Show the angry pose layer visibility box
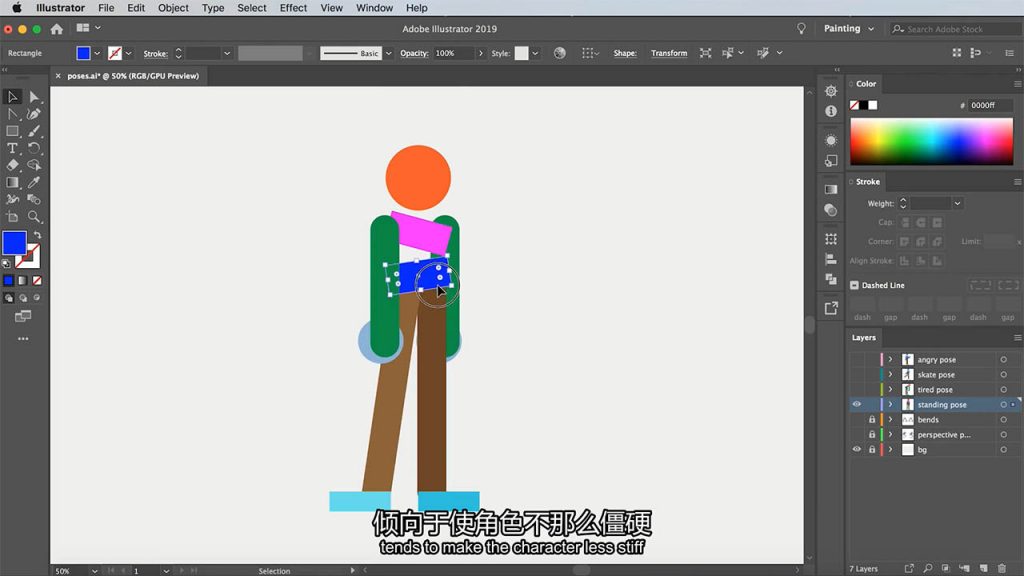 [x=856, y=359]
